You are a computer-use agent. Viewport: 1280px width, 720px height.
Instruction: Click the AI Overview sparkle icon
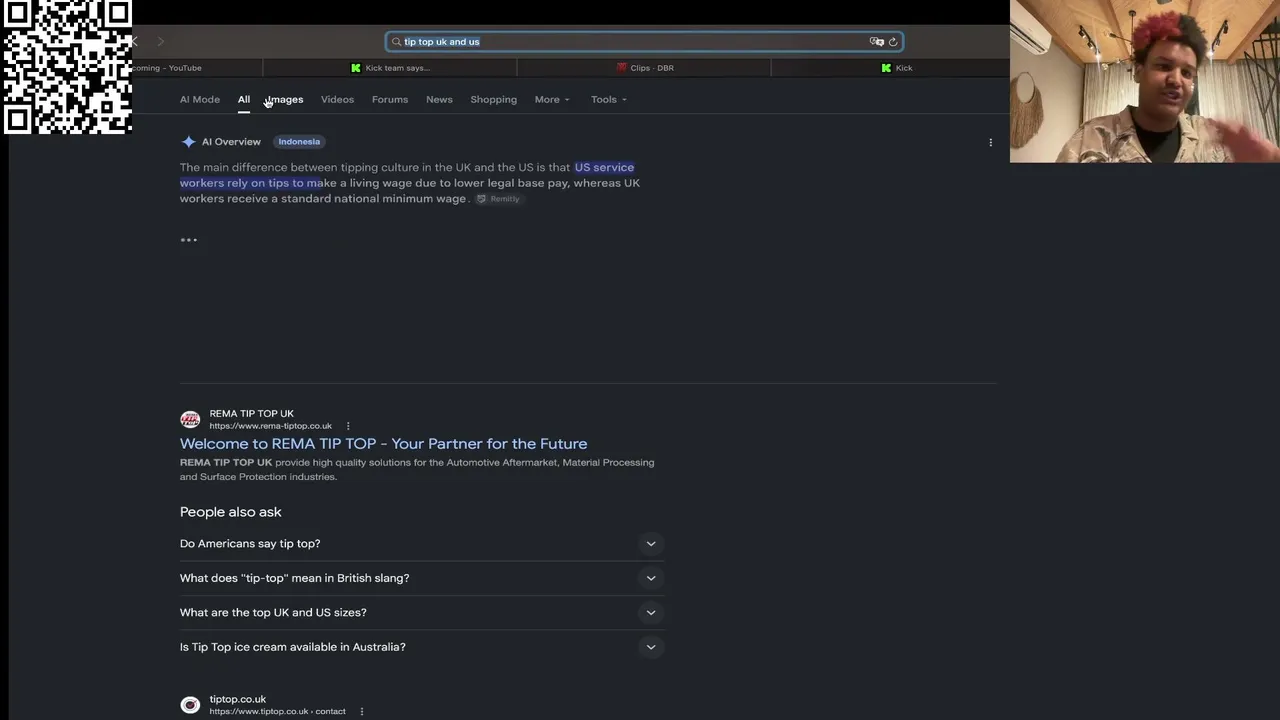coord(188,142)
